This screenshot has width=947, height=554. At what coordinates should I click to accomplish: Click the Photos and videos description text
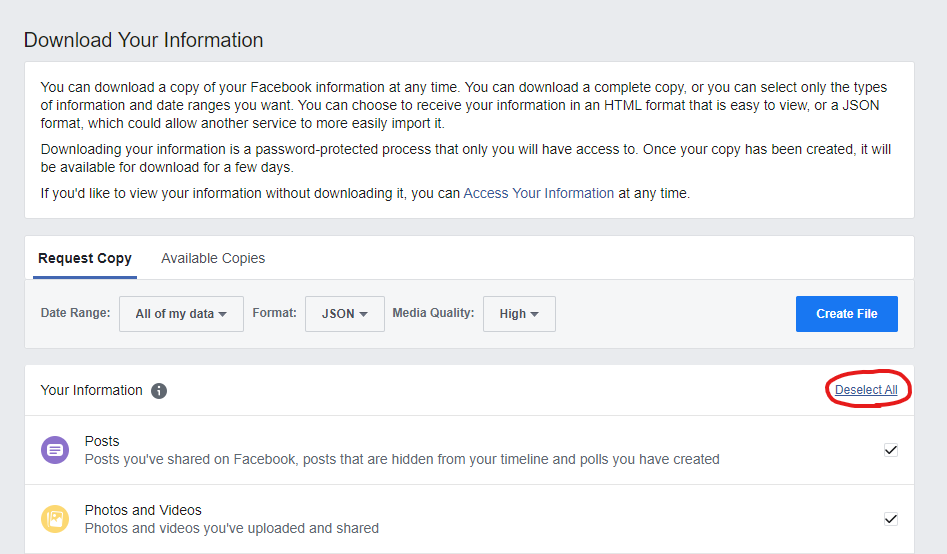tap(232, 529)
